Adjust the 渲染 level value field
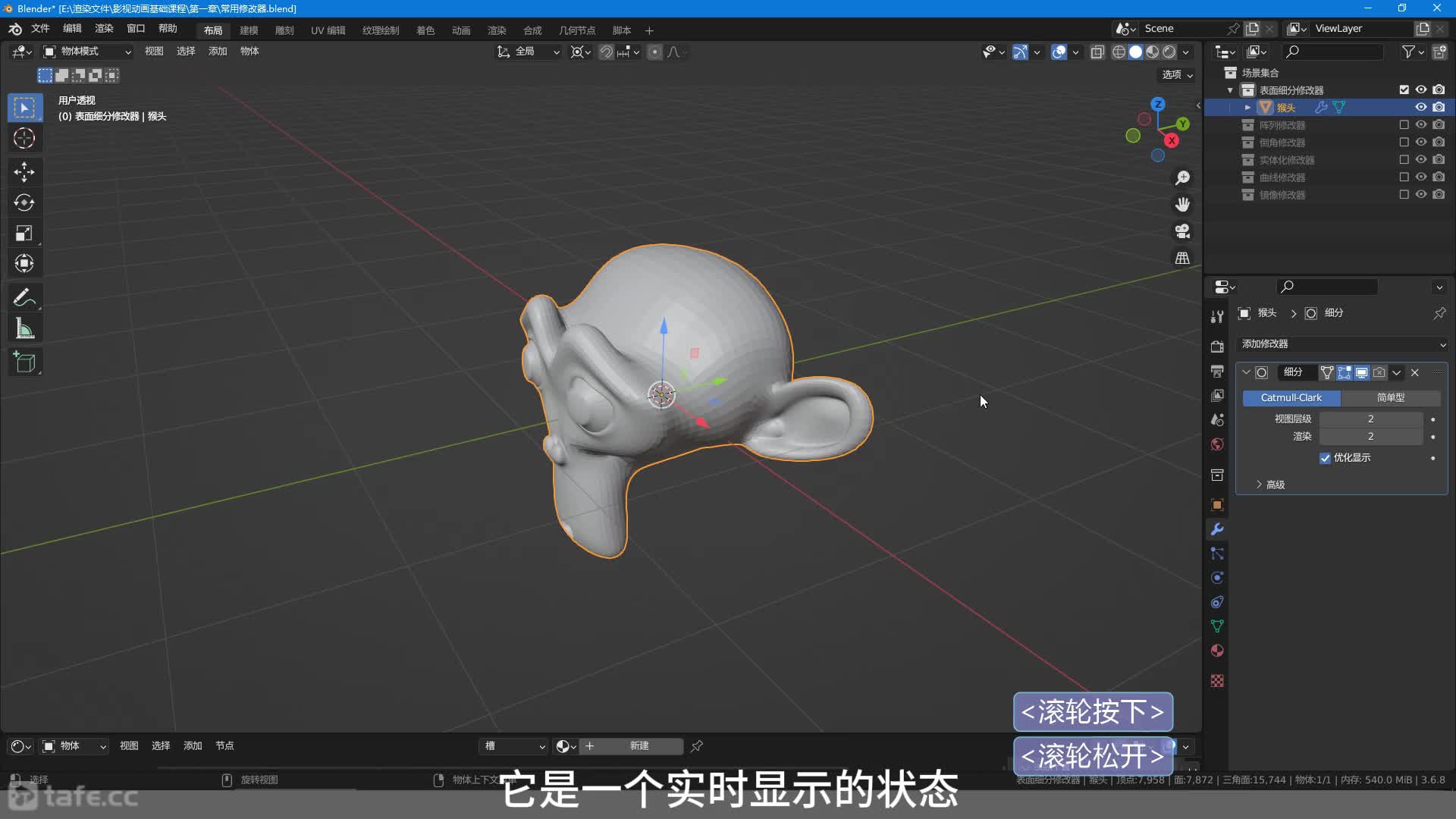This screenshot has height=819, width=1456. click(1371, 437)
